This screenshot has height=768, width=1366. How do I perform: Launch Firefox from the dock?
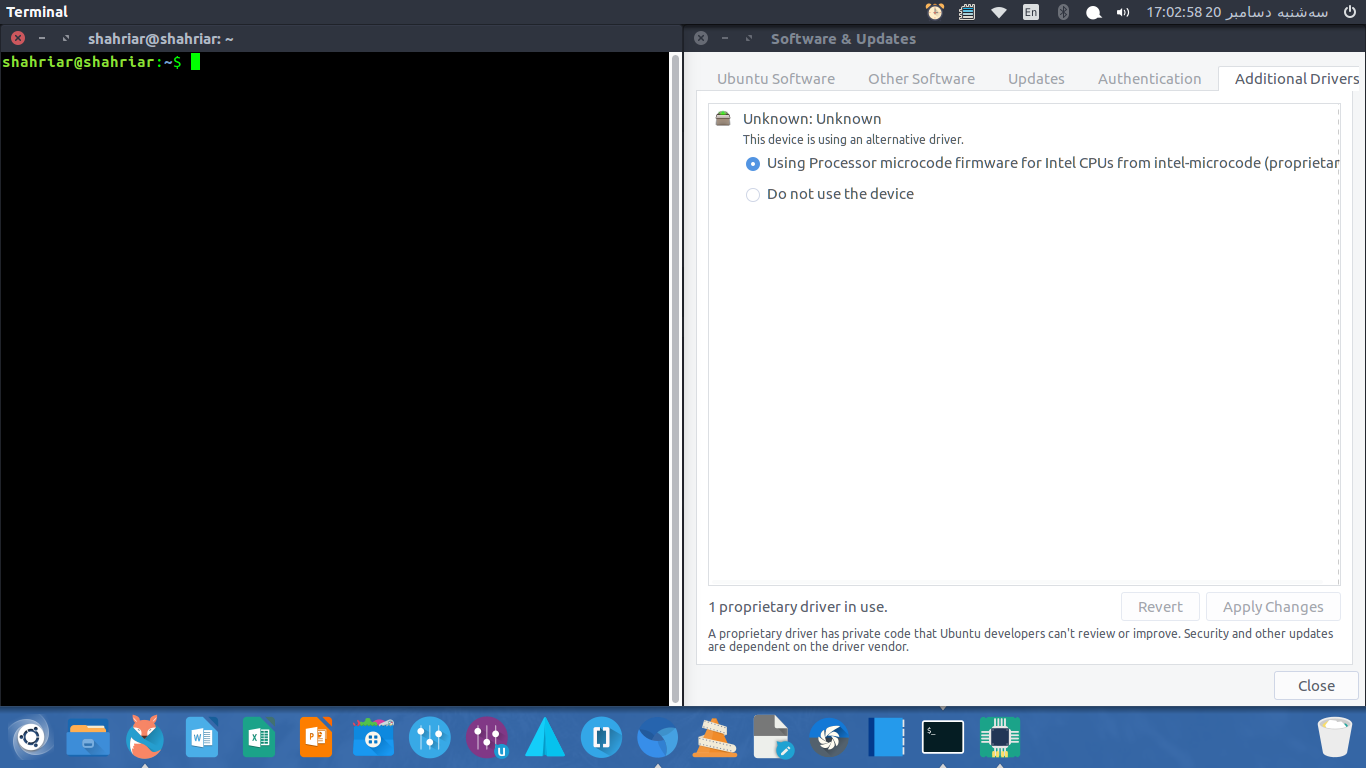145,738
